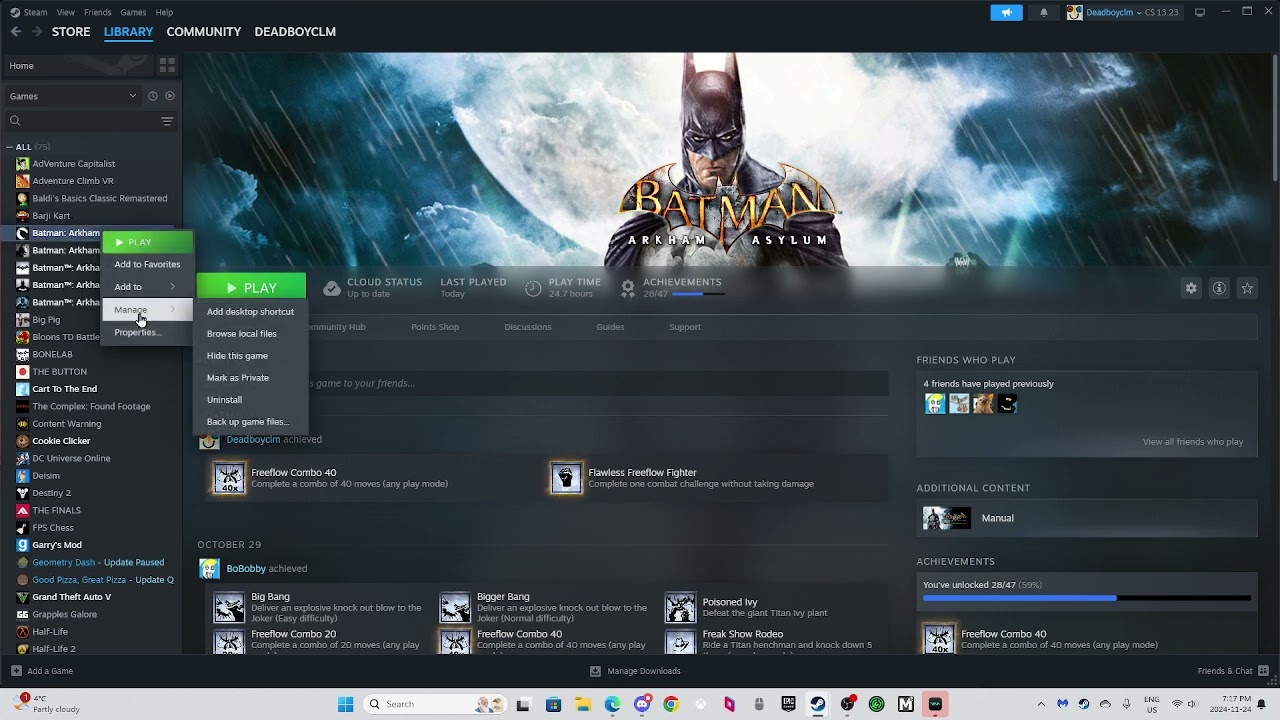Viewport: 1280px width, 720px height.
Task: Open the Points Shop tab
Action: 435,327
